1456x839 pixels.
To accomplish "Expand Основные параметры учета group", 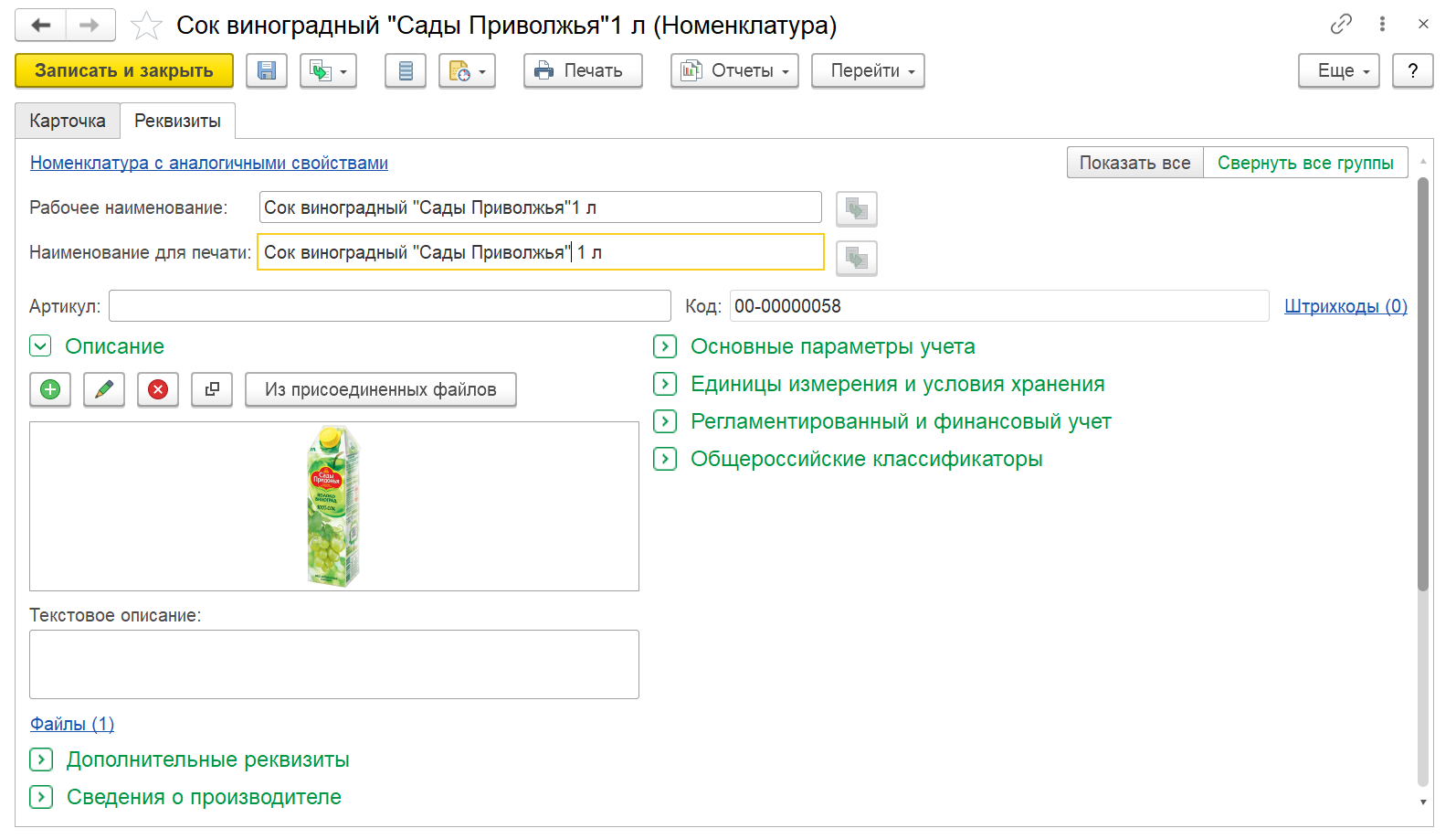I will [x=665, y=346].
